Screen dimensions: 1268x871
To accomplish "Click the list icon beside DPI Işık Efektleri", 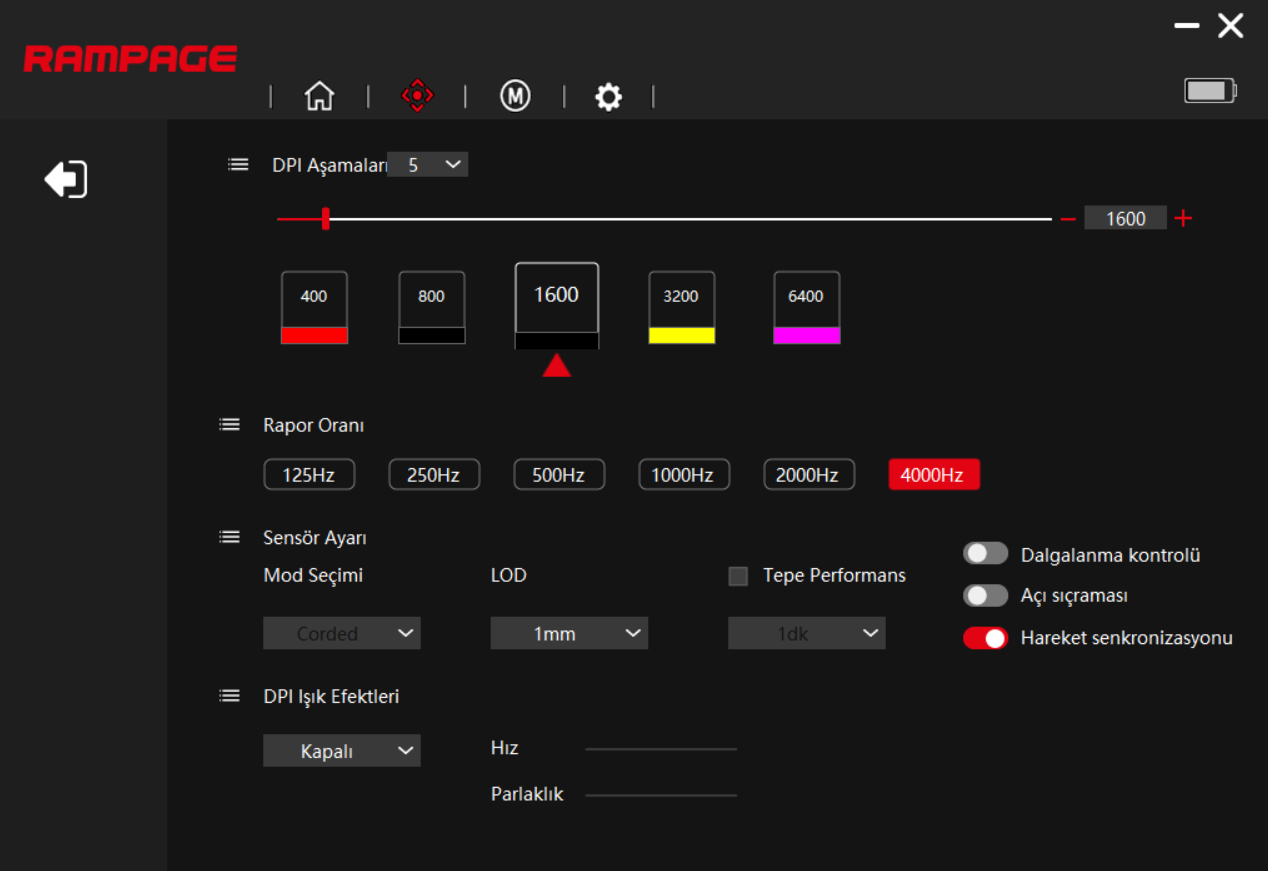I will pyautogui.click(x=229, y=695).
